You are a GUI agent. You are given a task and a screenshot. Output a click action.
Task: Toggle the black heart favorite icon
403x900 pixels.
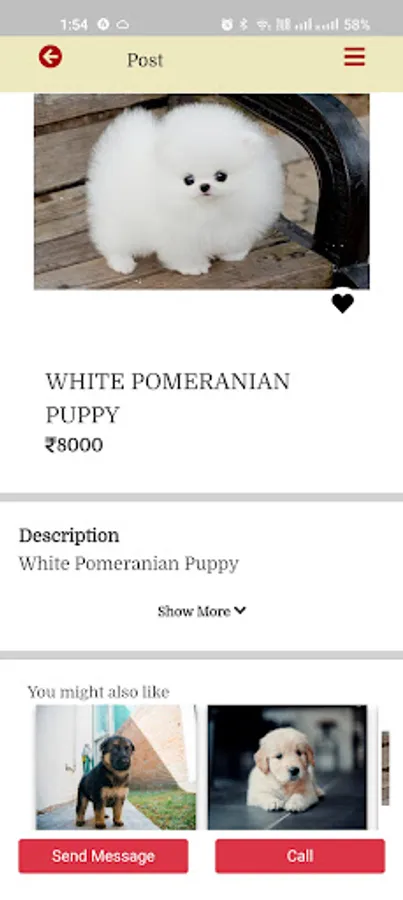coord(343,303)
